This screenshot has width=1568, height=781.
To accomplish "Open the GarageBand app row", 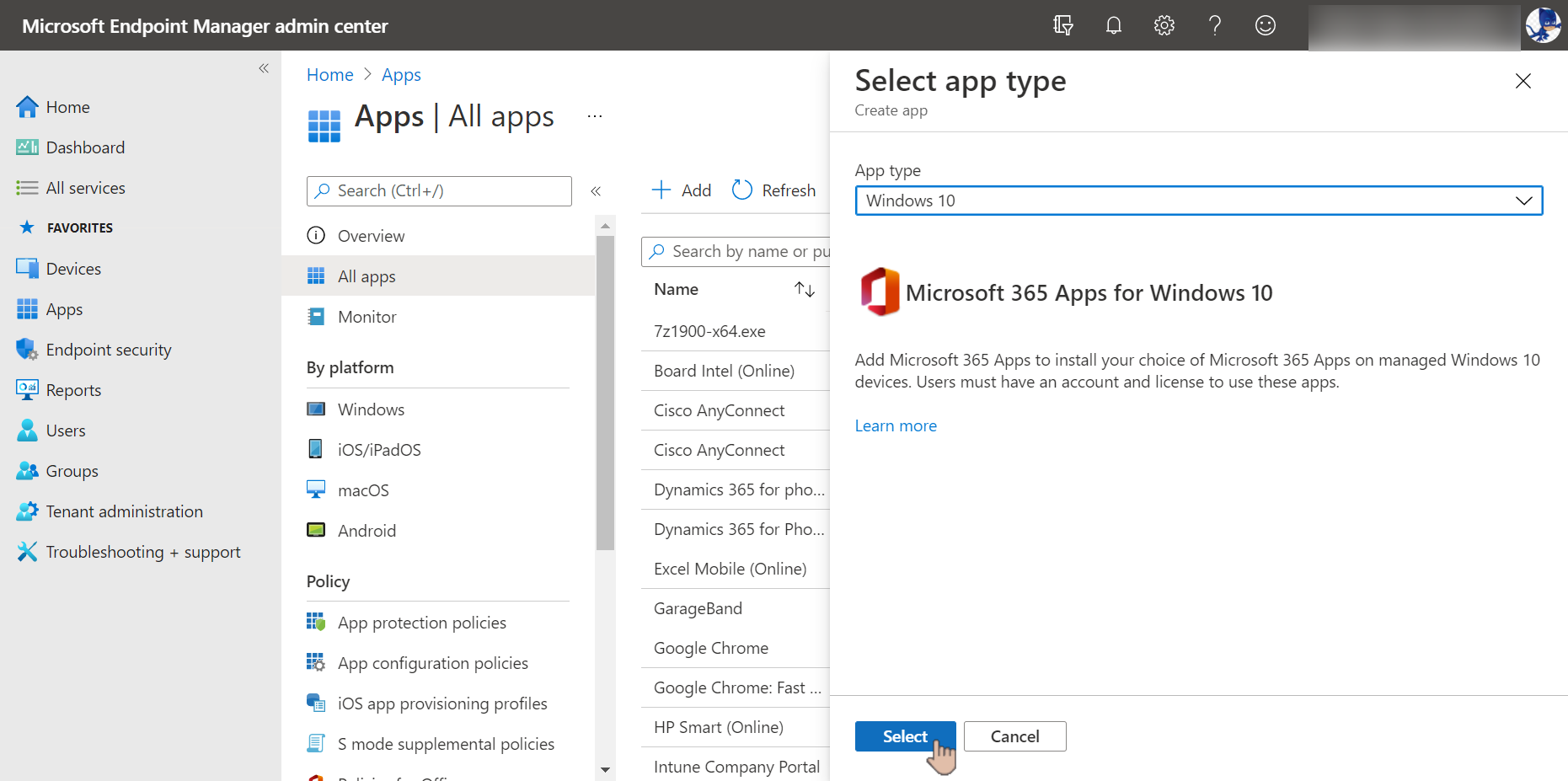I will (735, 608).
